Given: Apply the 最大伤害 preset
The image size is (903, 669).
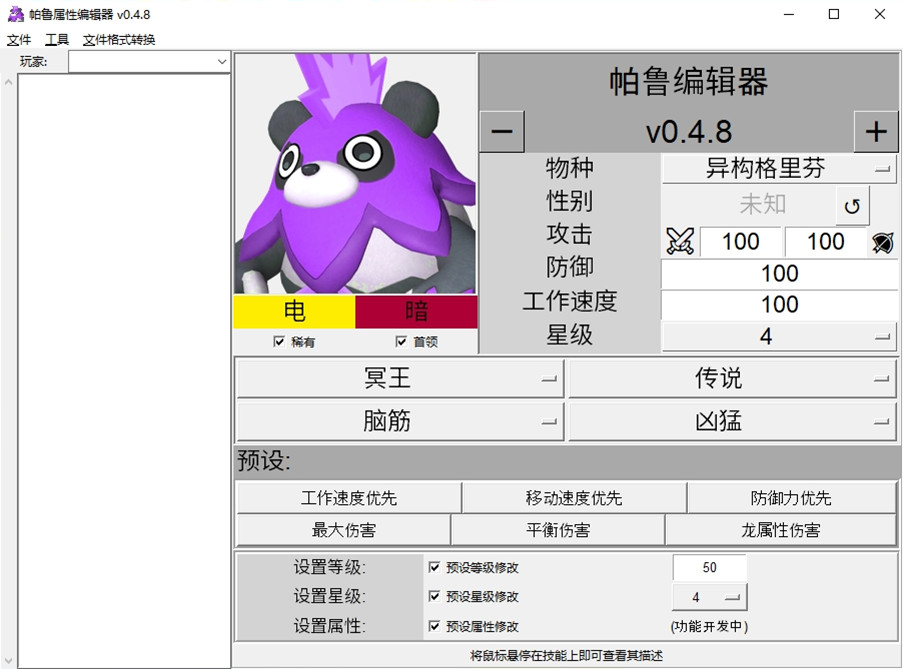Looking at the screenshot, I should pos(344,530).
